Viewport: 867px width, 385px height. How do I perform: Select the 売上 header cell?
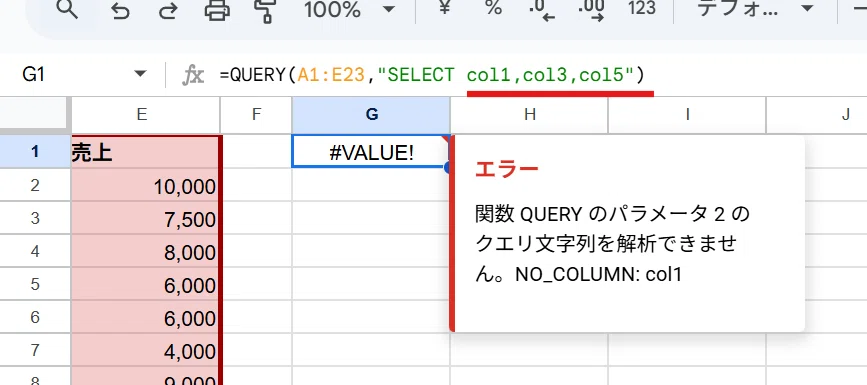tap(146, 151)
